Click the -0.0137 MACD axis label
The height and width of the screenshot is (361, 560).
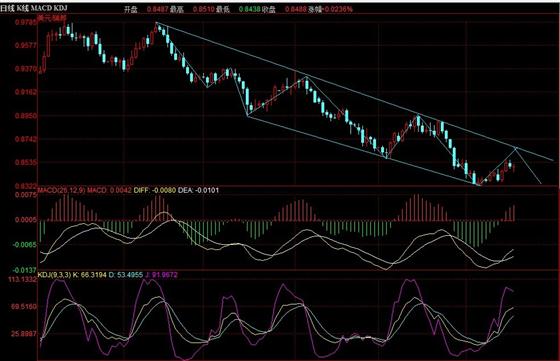tap(25, 270)
